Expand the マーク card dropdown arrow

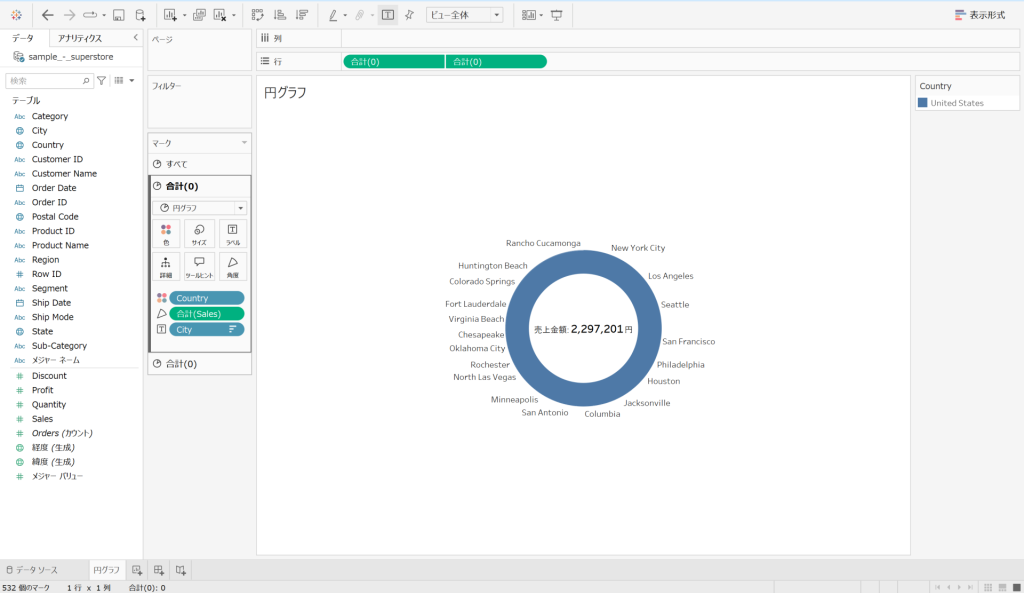[243, 144]
